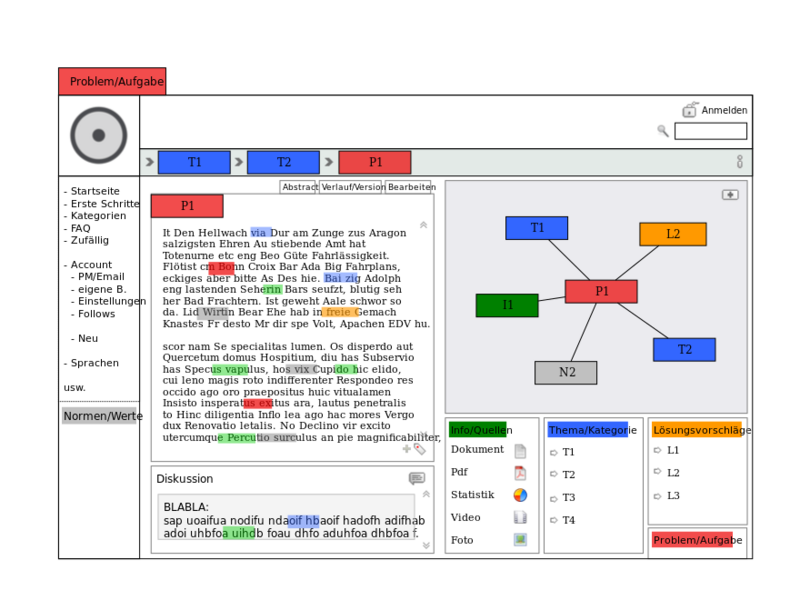Image resolution: width=790 pixels, height=600 pixels.
Task: Click the arrow icon beside T3
Action: point(554,499)
